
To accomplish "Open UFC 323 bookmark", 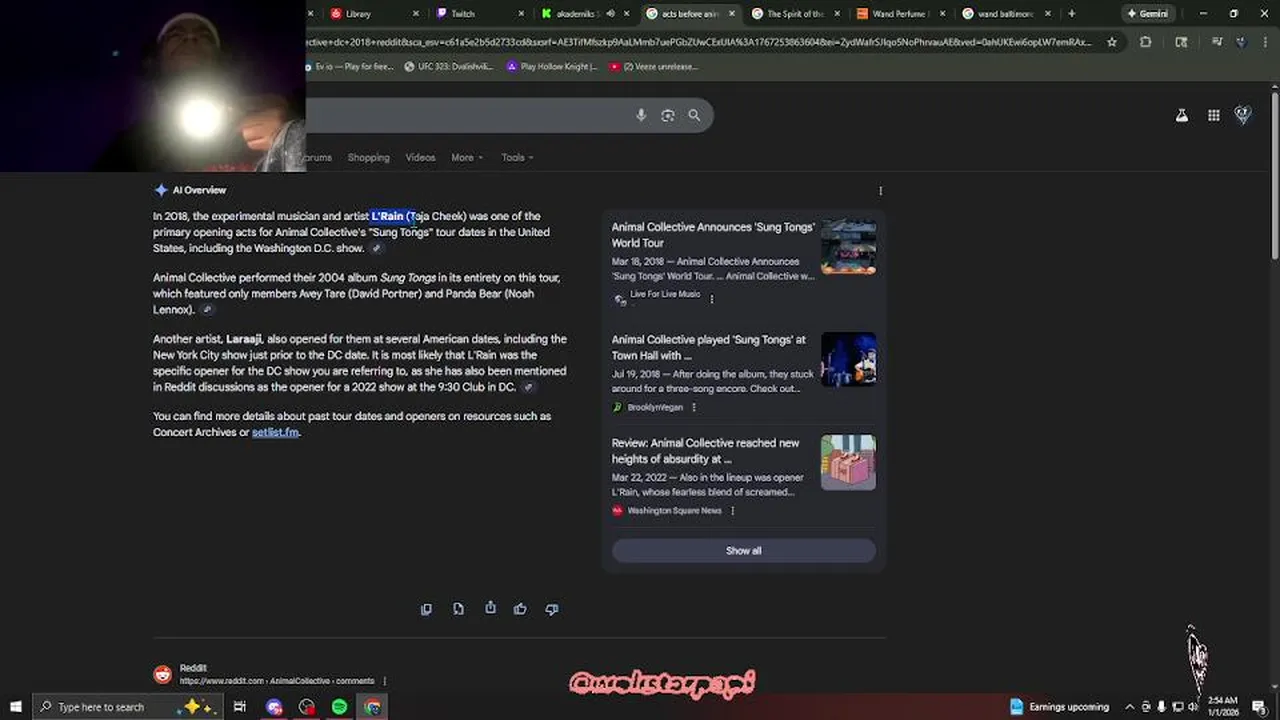I will pos(449,67).
